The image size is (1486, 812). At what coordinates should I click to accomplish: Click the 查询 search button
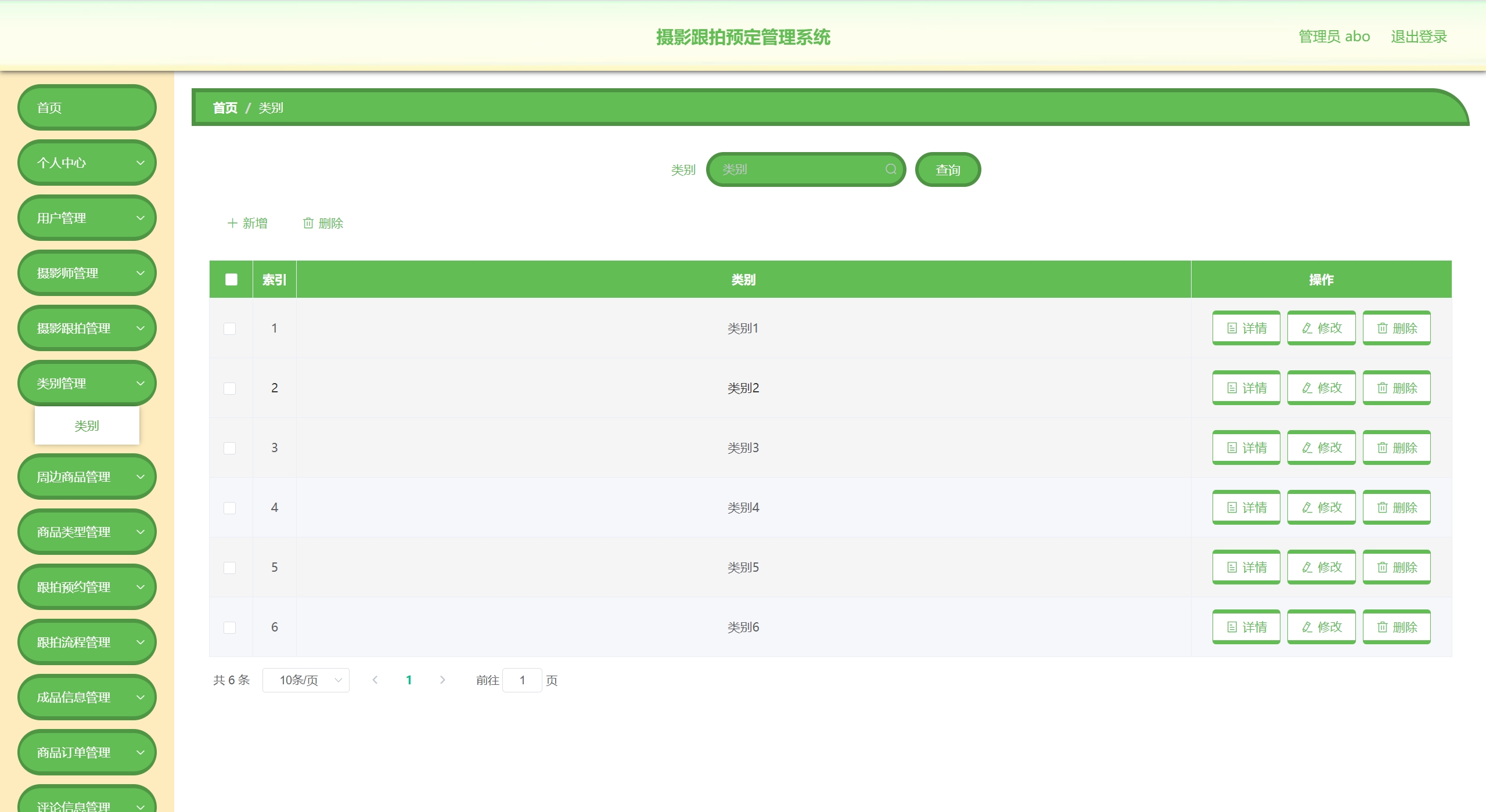pyautogui.click(x=947, y=169)
